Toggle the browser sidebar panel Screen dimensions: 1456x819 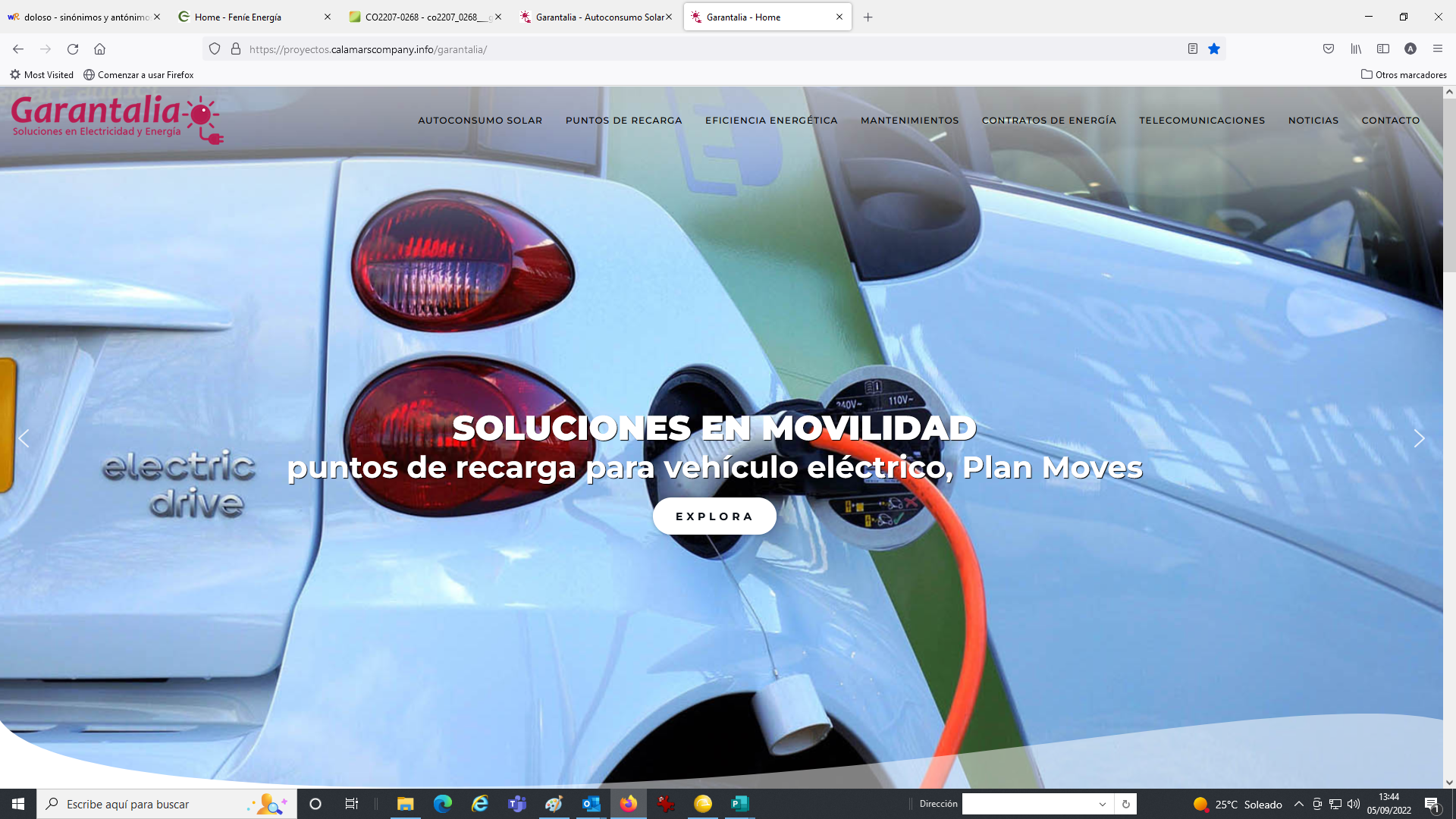click(x=1382, y=49)
